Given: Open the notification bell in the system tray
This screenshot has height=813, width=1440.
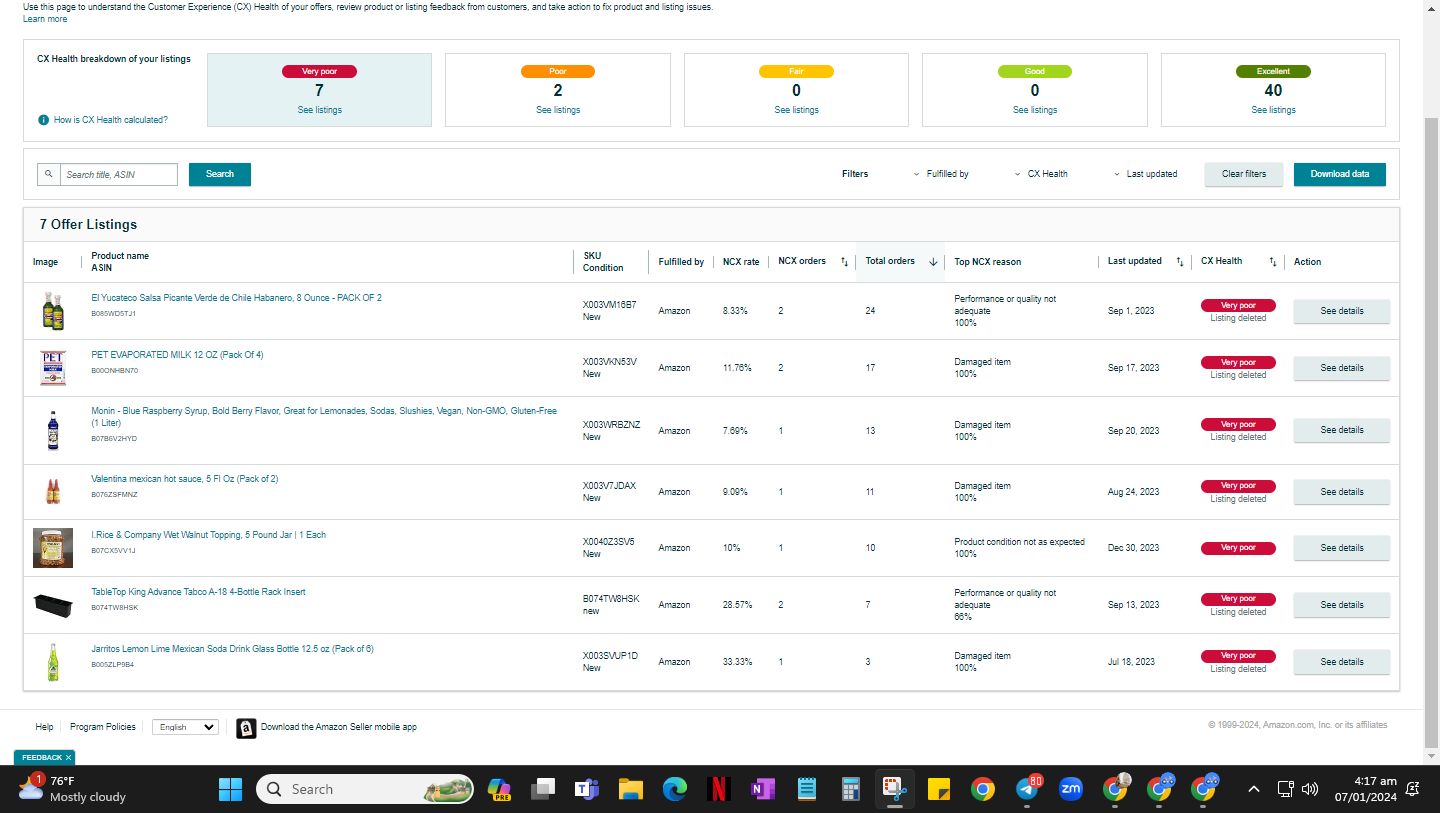Looking at the screenshot, I should pyautogui.click(x=1414, y=789).
